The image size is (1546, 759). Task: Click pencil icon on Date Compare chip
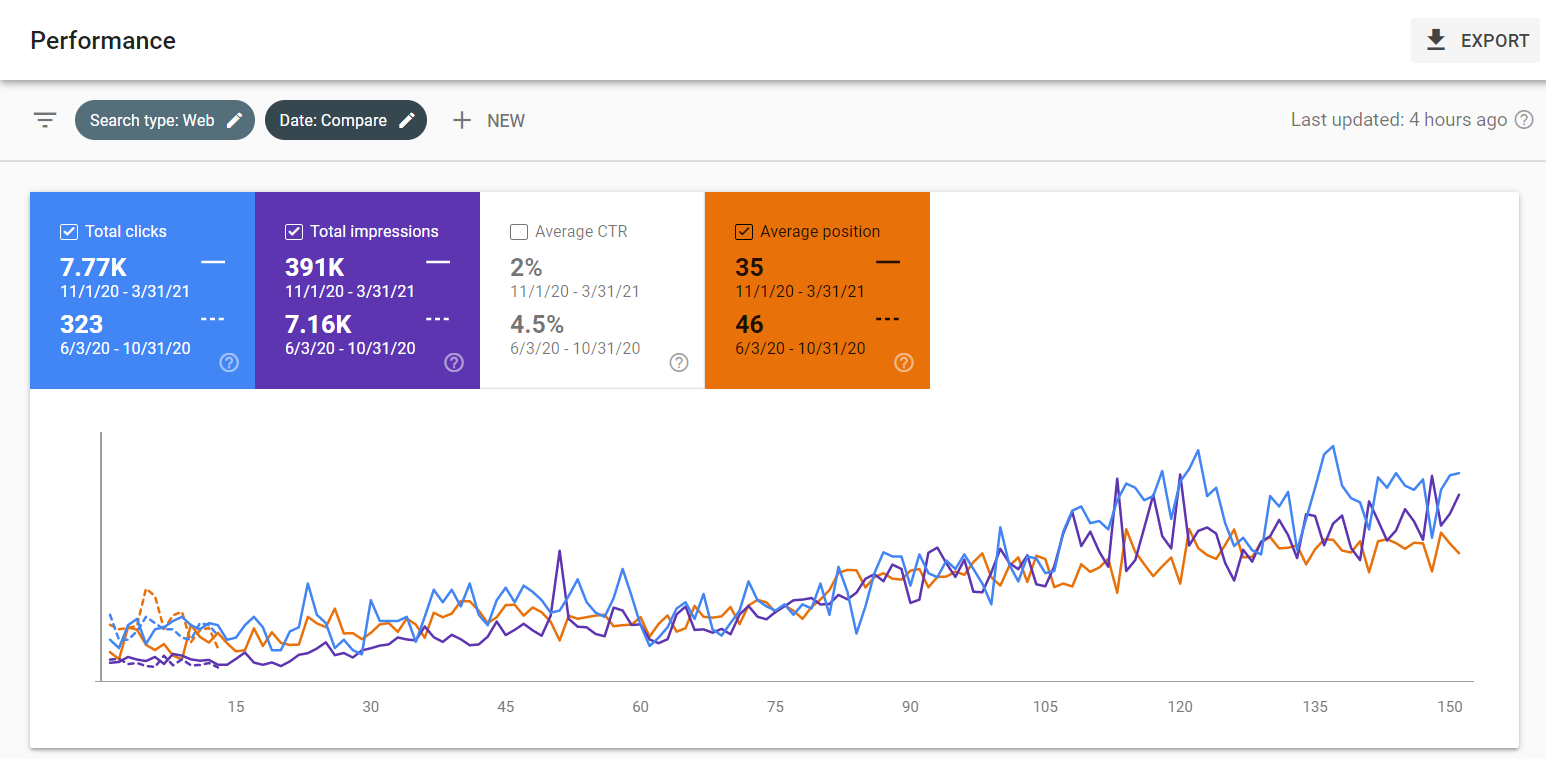pyautogui.click(x=406, y=120)
